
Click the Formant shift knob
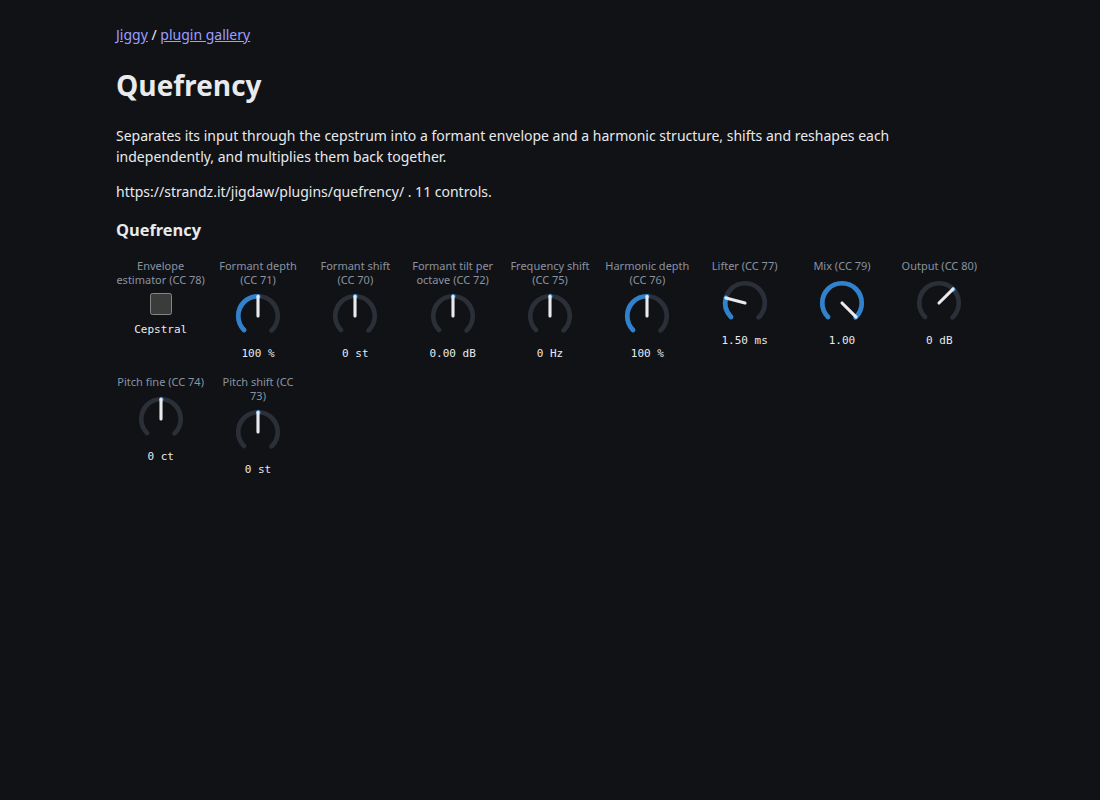(355, 315)
